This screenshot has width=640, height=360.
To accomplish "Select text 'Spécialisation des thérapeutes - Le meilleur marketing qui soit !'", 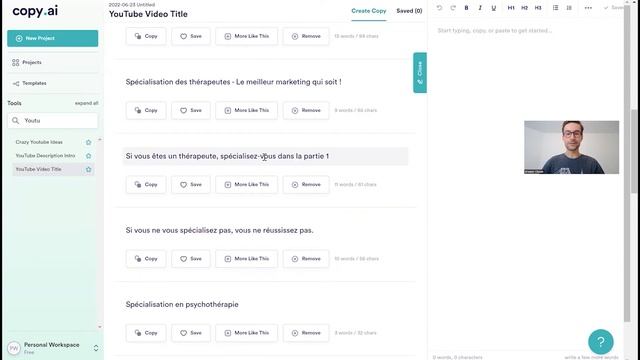I will pyautogui.click(x=233, y=82).
